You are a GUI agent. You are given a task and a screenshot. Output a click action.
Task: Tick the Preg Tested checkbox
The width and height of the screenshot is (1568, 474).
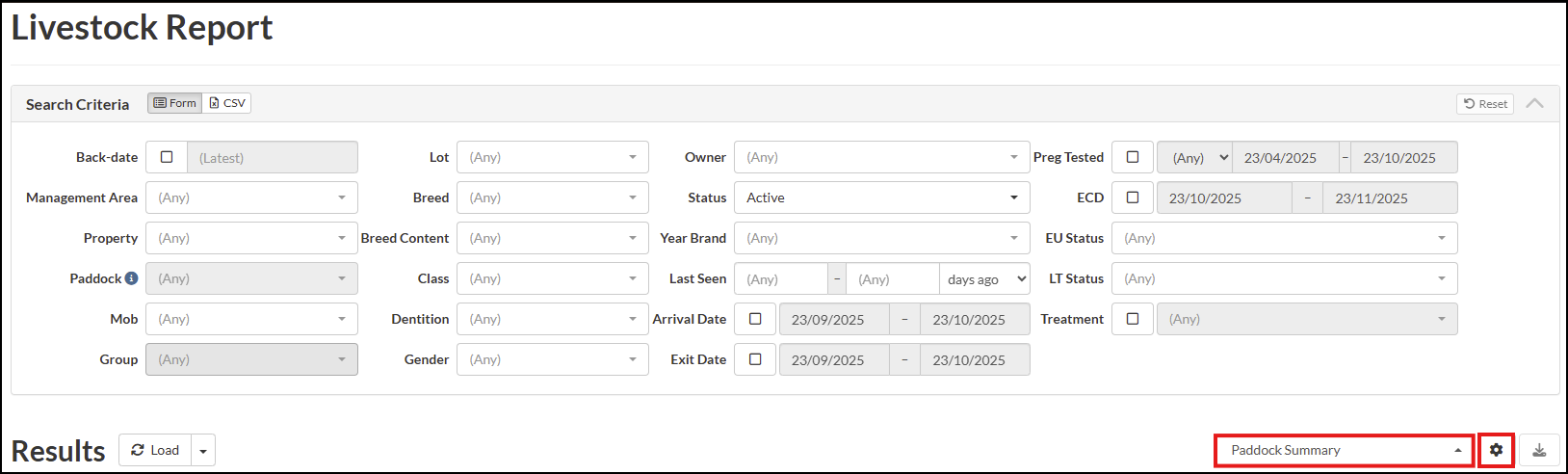pos(1133,157)
